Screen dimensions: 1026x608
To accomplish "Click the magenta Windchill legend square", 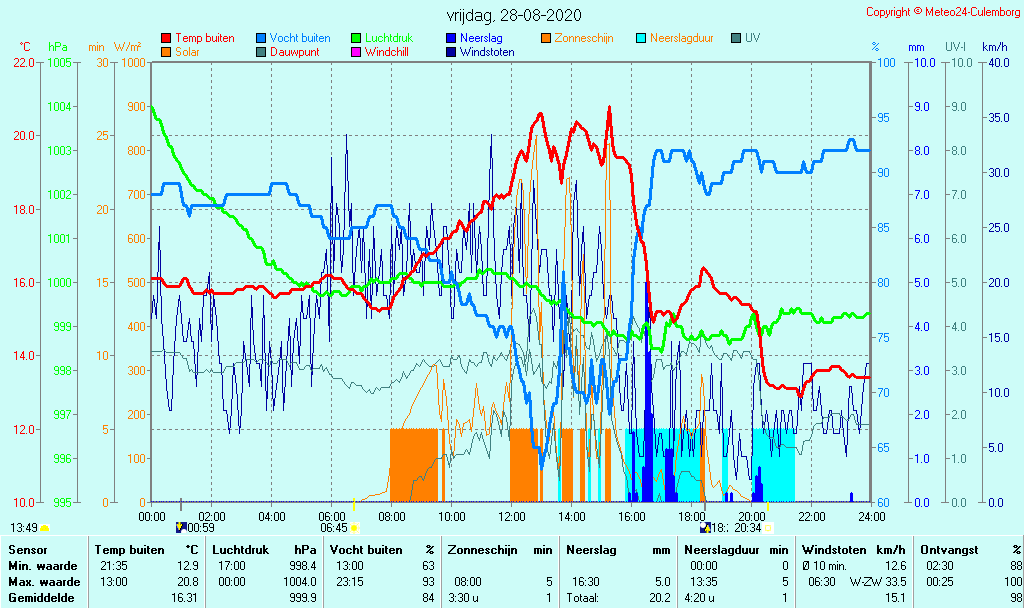I will coord(356,52).
